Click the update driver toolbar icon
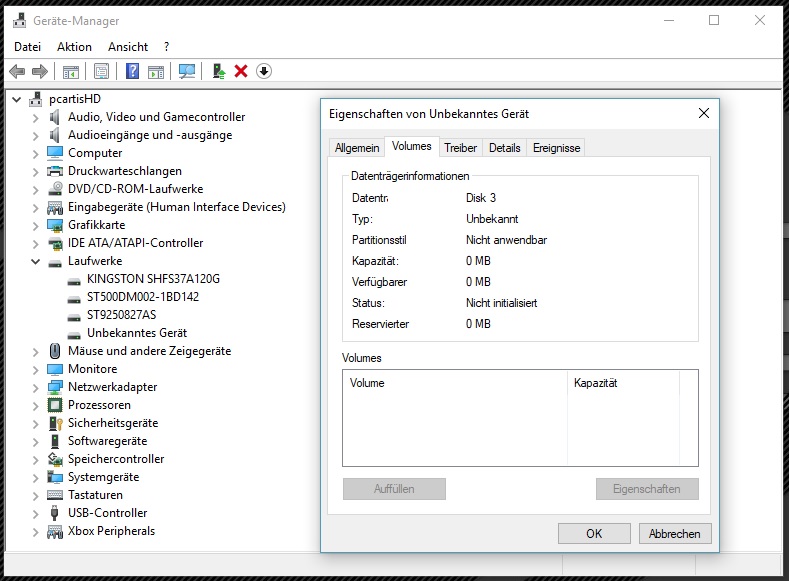Screen dimensions: 789x581 click(218, 71)
